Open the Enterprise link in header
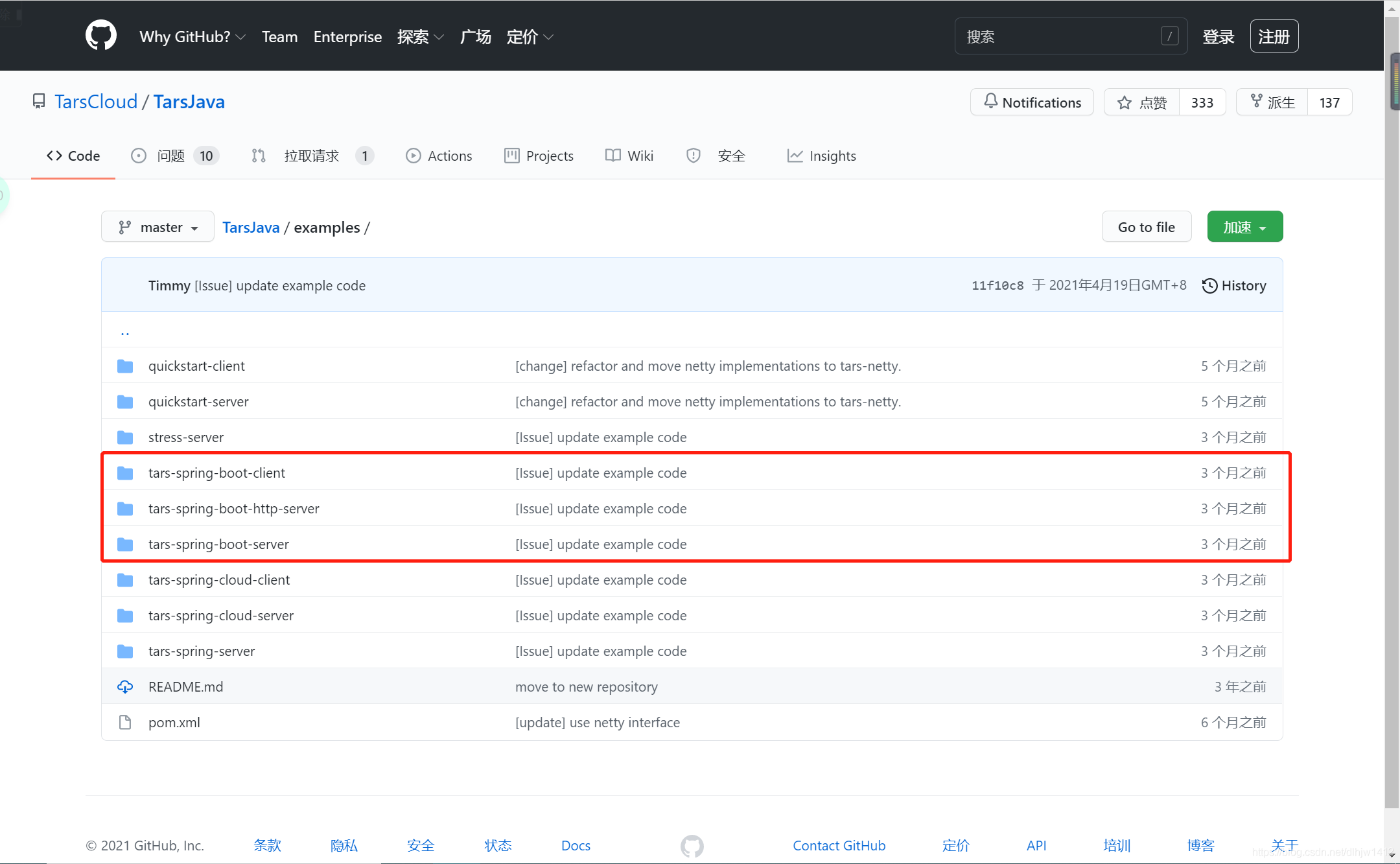The width and height of the screenshot is (1400, 864). coord(347,37)
